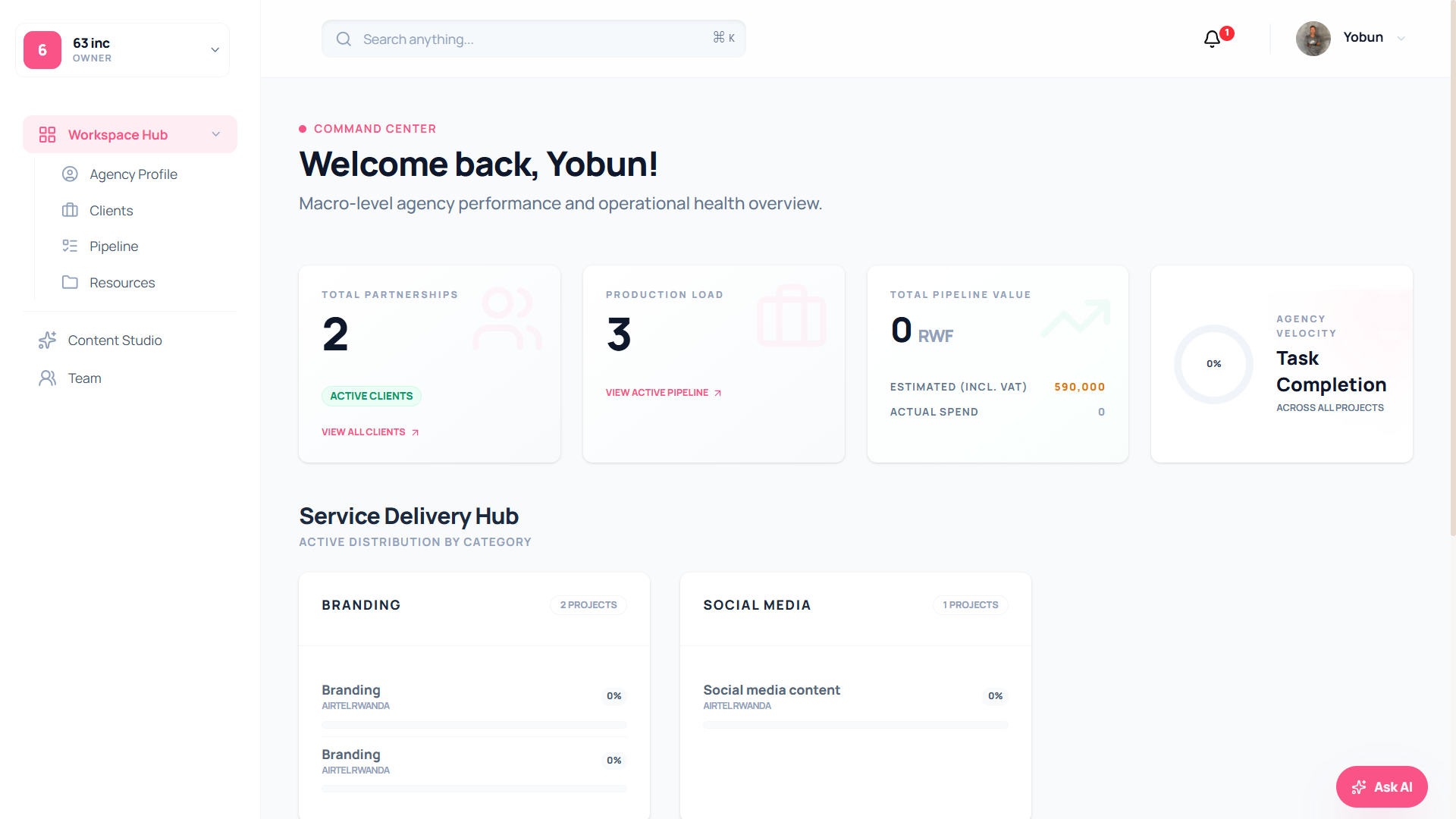
Task: Click the 0% Agency Velocity progress ring
Action: 1213,364
